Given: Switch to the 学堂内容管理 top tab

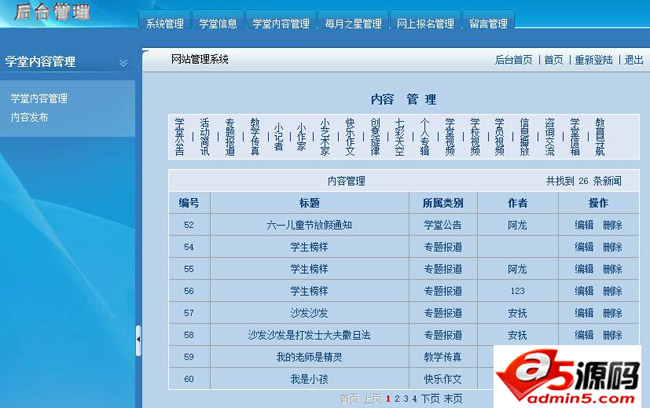Looking at the screenshot, I should (281, 24).
